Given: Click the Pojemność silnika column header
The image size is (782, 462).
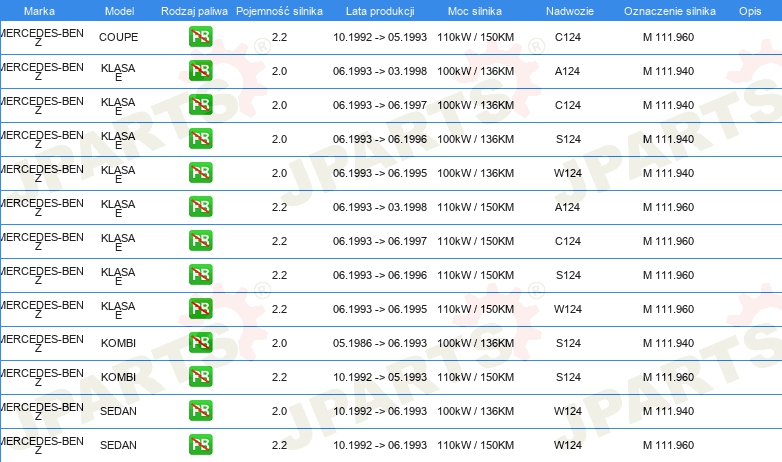Looking at the screenshot, I should coord(279,11).
